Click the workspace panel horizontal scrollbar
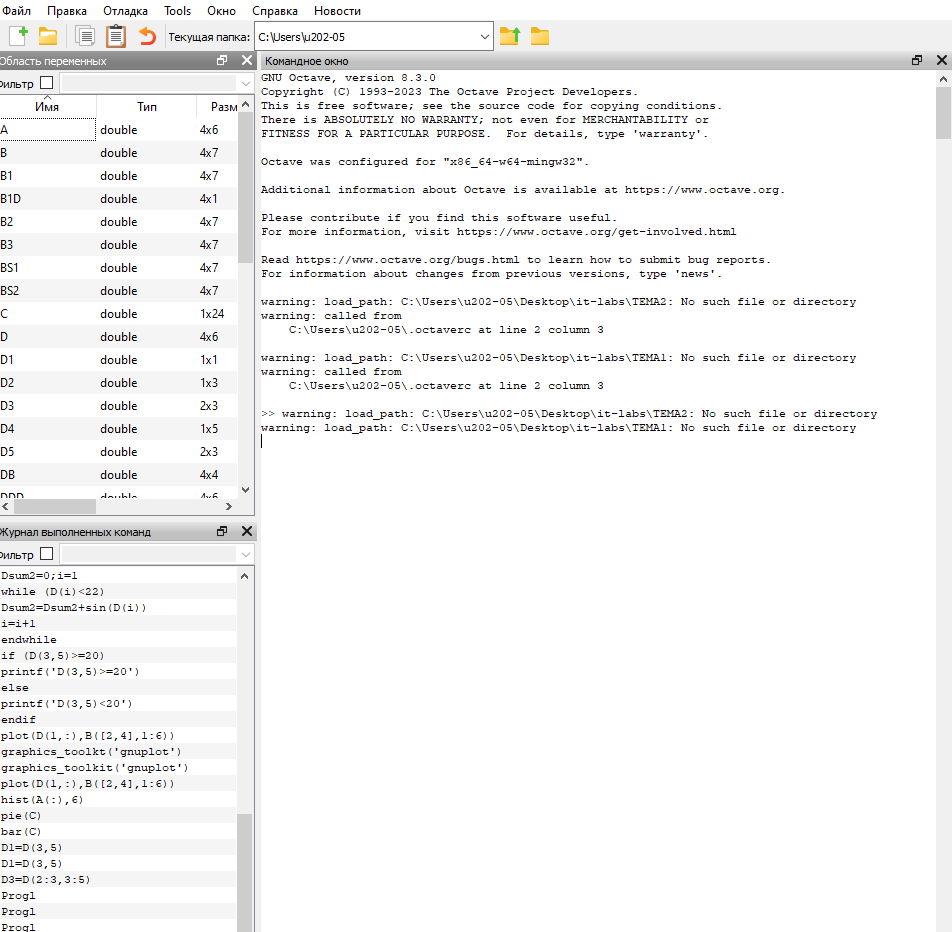This screenshot has width=952, height=932. 119,507
